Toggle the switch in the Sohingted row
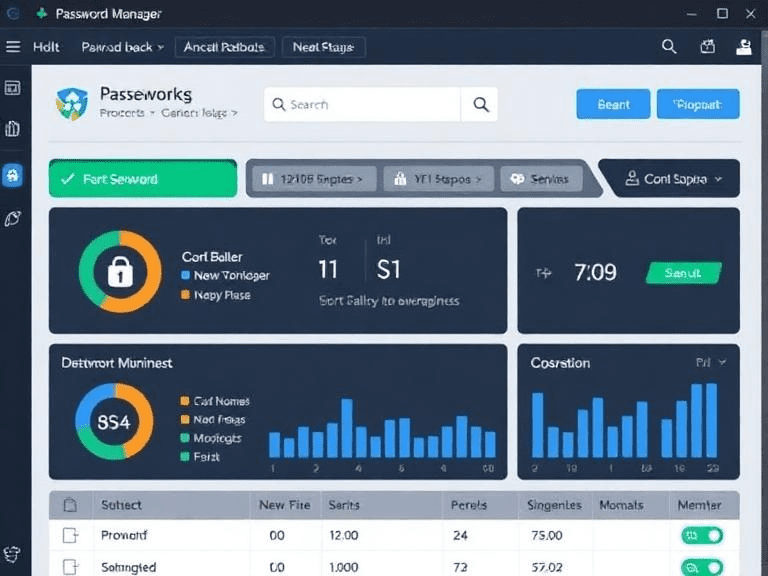Viewport: 768px width, 576px height. (x=702, y=567)
